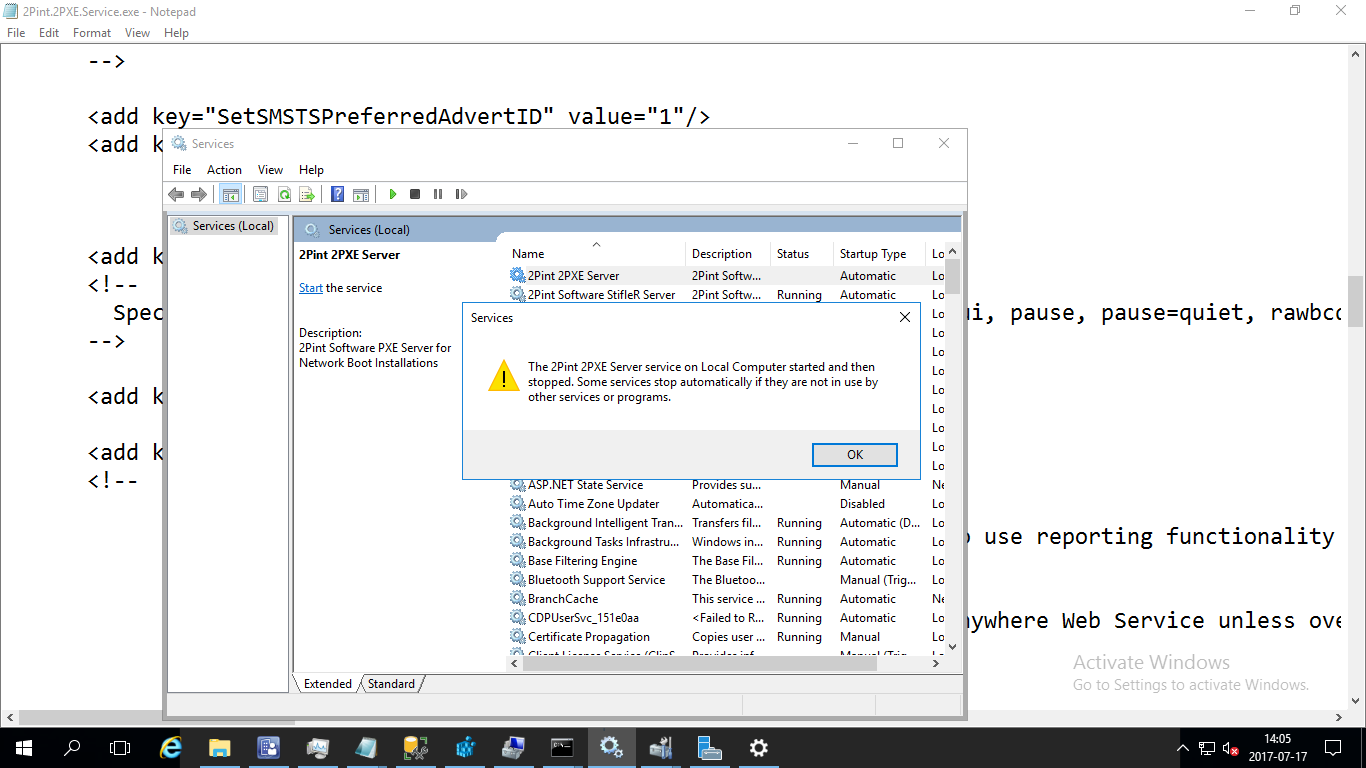Image resolution: width=1366 pixels, height=768 pixels.
Task: Open Notepad's Format menu
Action: [x=92, y=33]
